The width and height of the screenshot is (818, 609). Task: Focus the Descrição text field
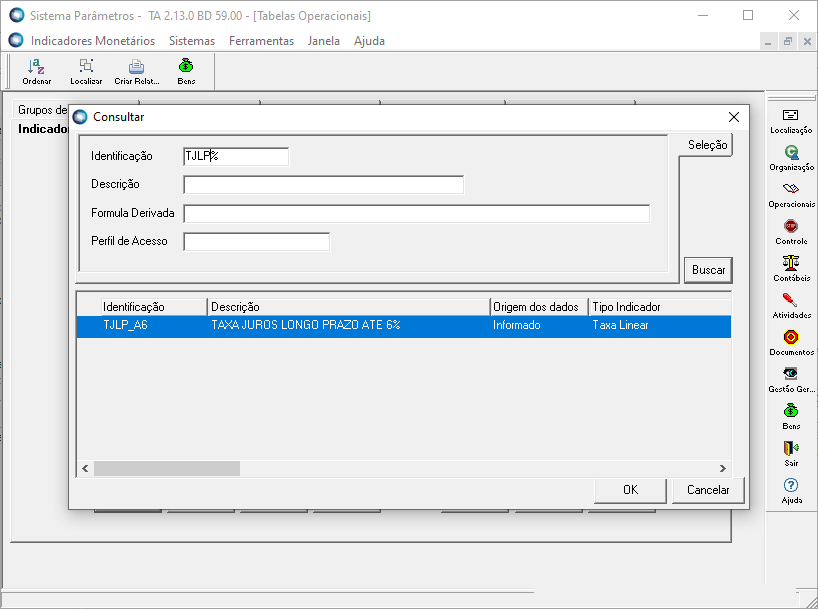(x=323, y=185)
